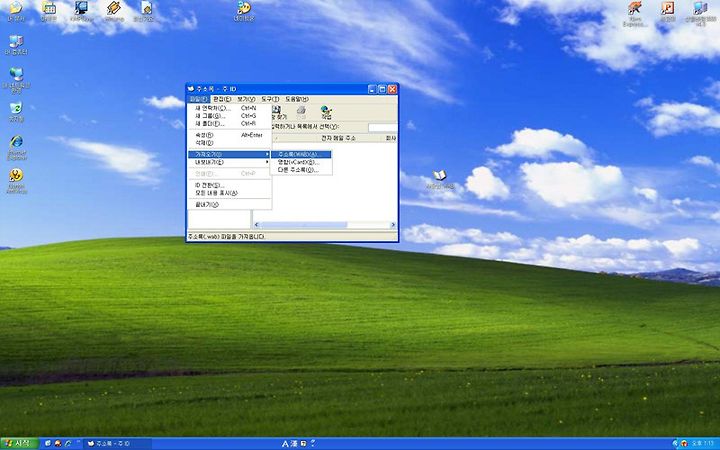This screenshot has width=720, height=450.
Task: Activate the 주소록 - 주 ID taskbar button
Action: pyautogui.click(x=118, y=444)
